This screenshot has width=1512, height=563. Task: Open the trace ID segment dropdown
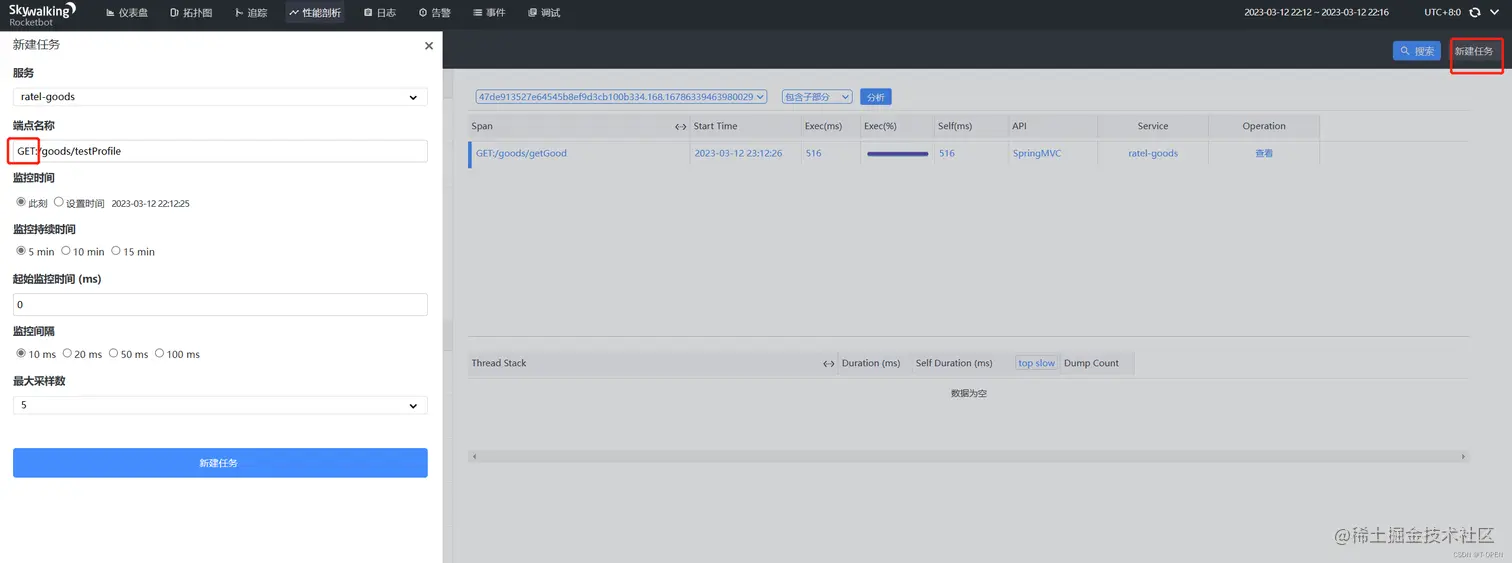(x=621, y=97)
